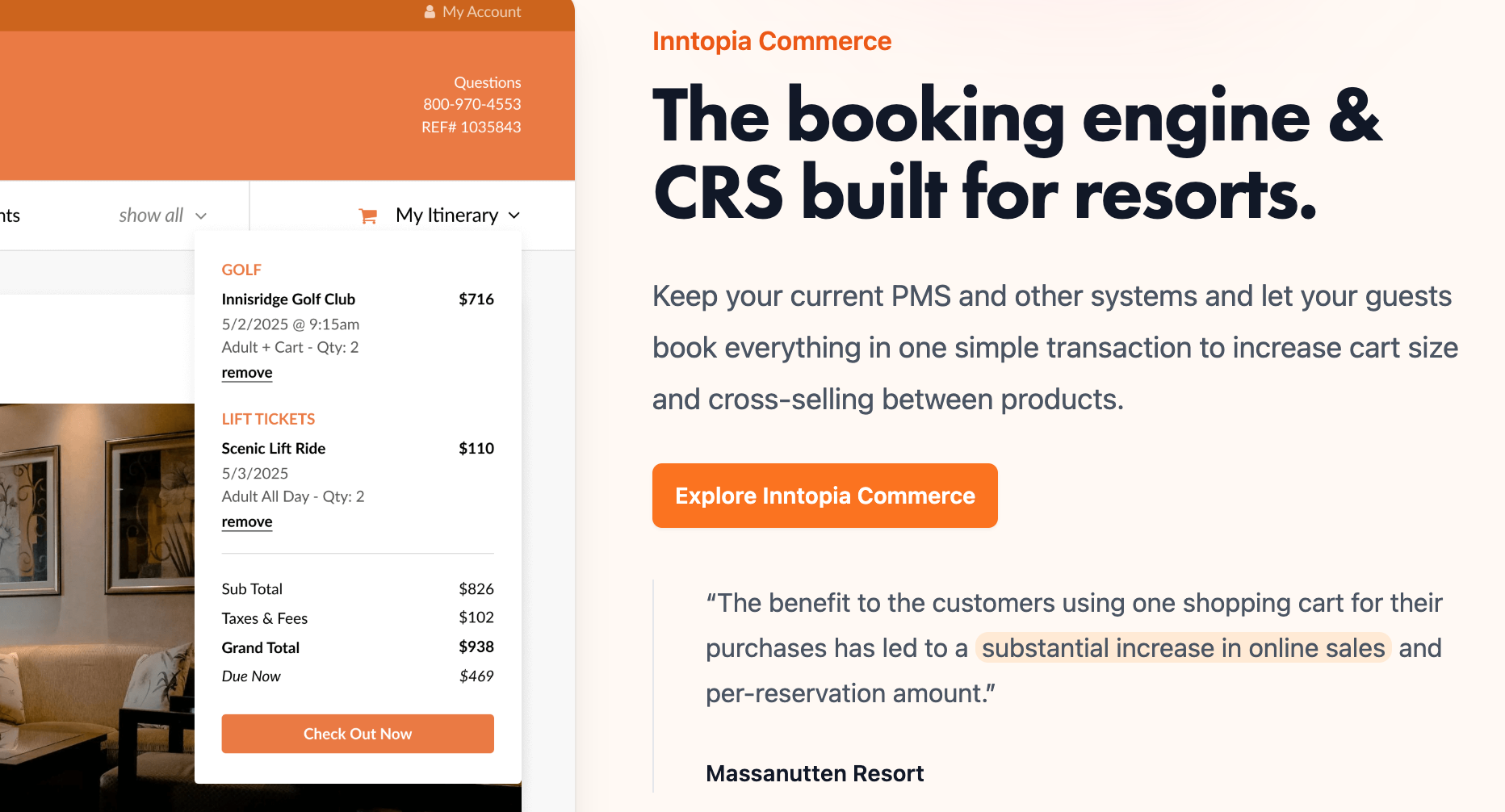Remove Scenic Lift Ride from itinerary
The width and height of the screenshot is (1505, 812).
247,522
